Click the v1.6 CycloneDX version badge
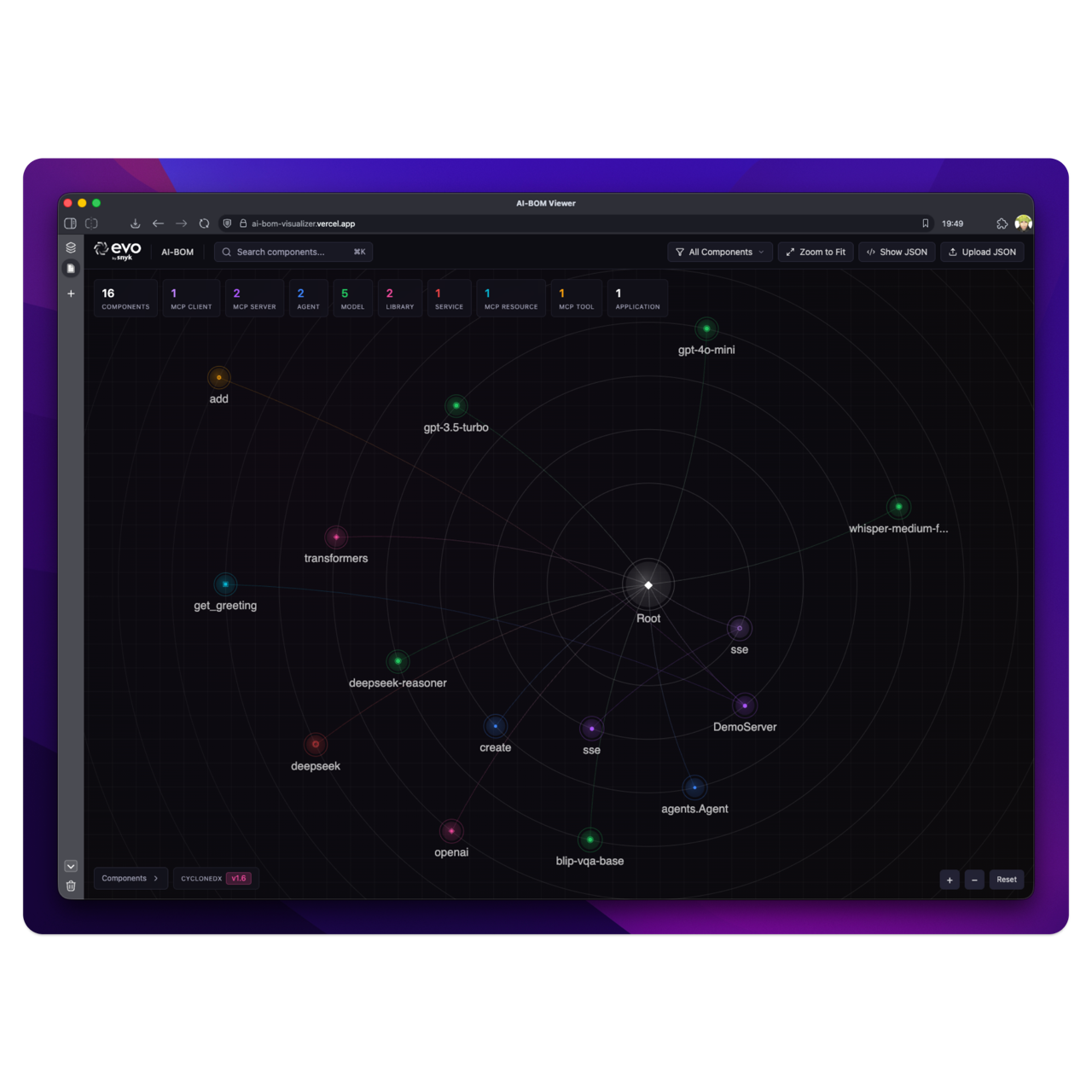This screenshot has height=1092, width=1092. [239, 878]
